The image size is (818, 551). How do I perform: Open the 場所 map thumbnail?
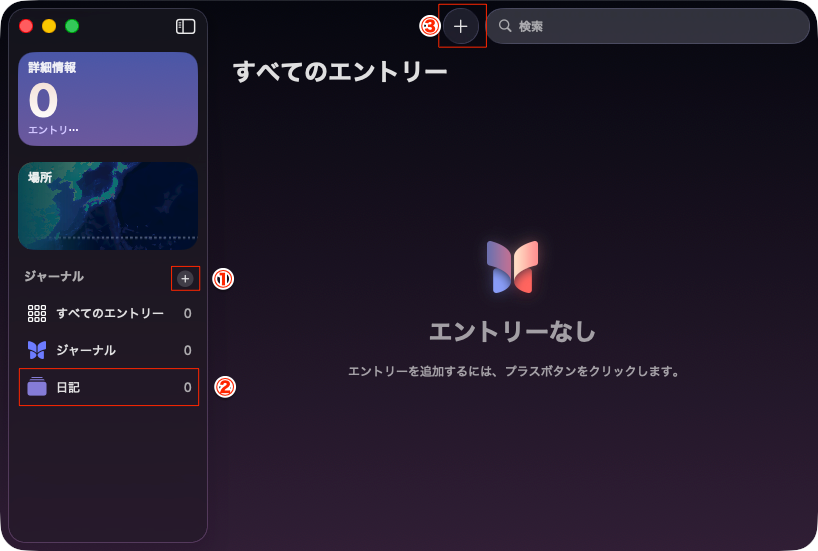(107, 206)
